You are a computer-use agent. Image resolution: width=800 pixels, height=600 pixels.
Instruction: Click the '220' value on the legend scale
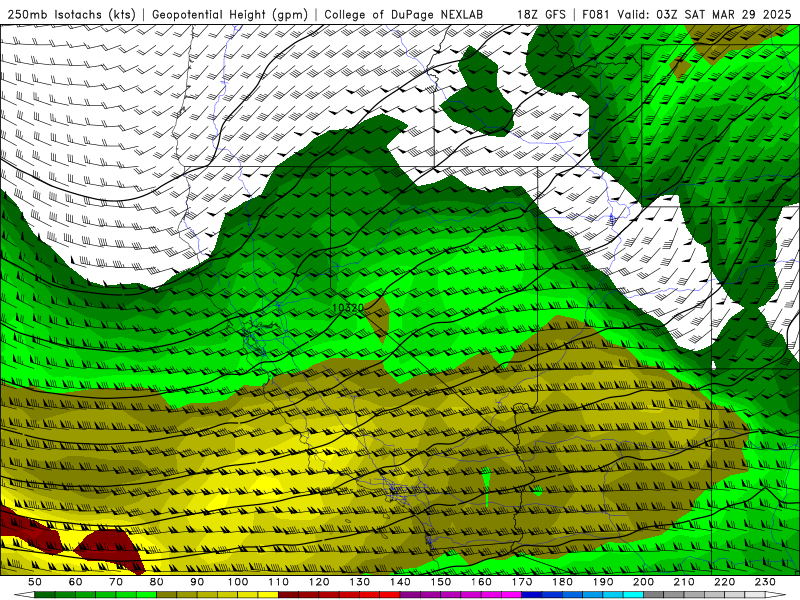click(724, 582)
